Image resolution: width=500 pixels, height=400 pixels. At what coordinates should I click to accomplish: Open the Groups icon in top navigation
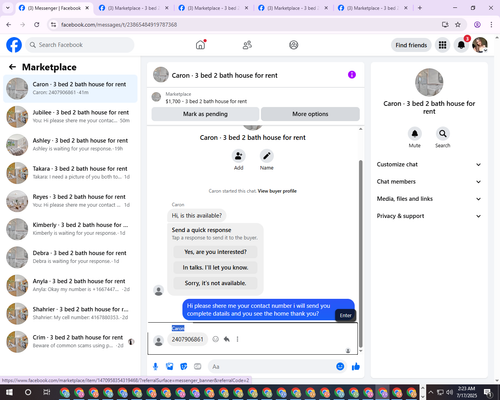click(294, 45)
